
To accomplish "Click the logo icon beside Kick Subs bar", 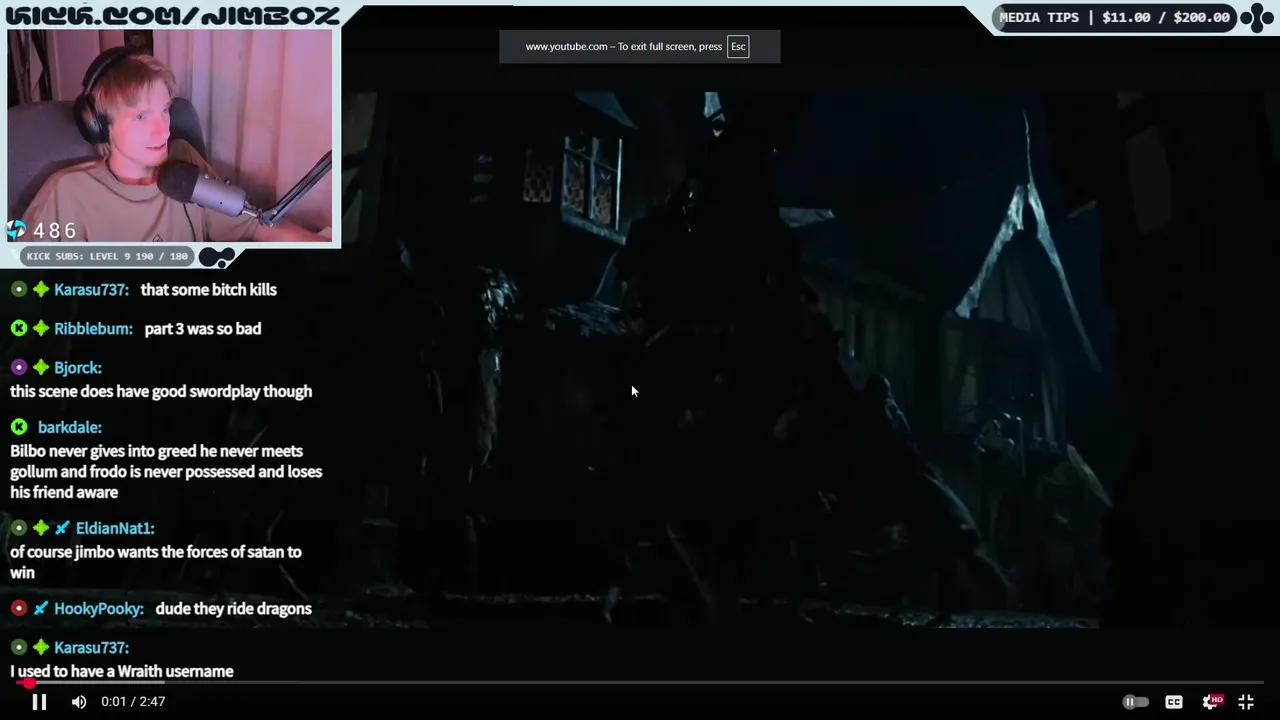I will [217, 257].
